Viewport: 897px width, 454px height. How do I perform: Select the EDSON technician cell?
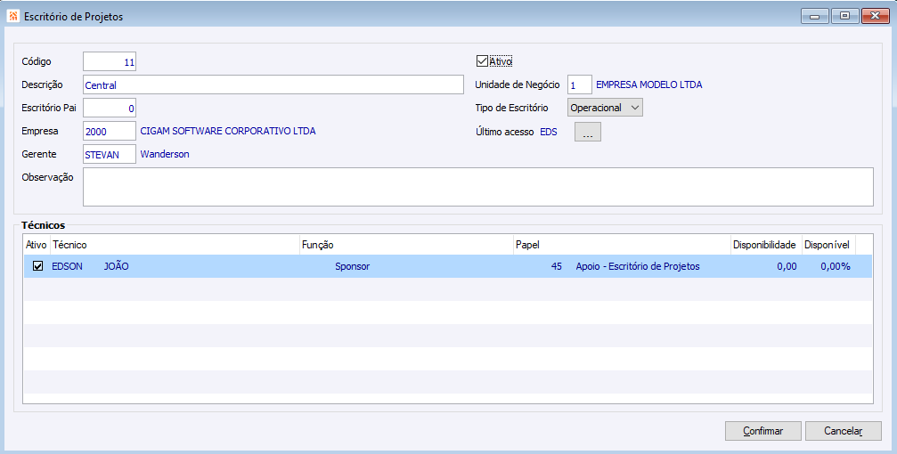coord(68,266)
